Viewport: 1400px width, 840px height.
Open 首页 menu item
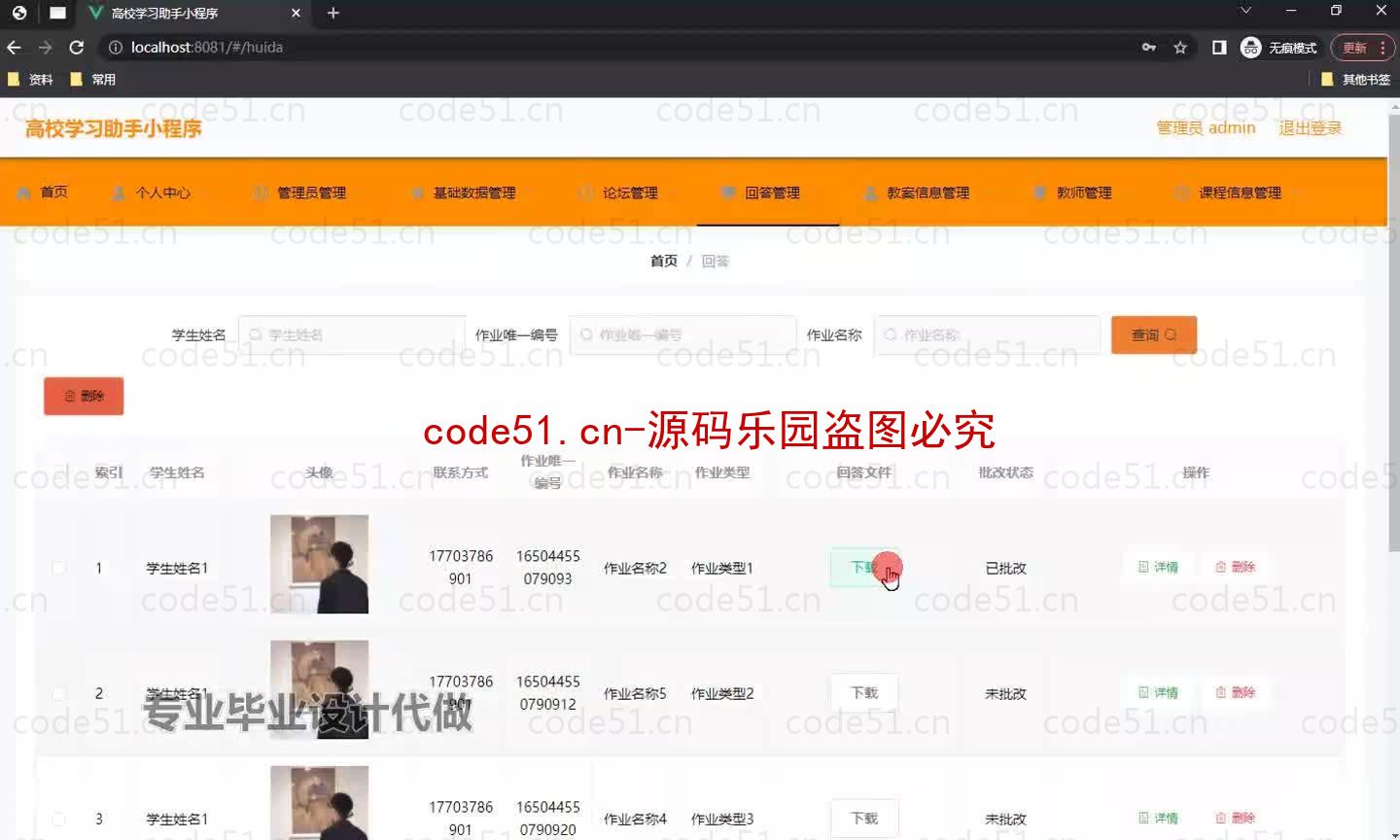coord(43,192)
